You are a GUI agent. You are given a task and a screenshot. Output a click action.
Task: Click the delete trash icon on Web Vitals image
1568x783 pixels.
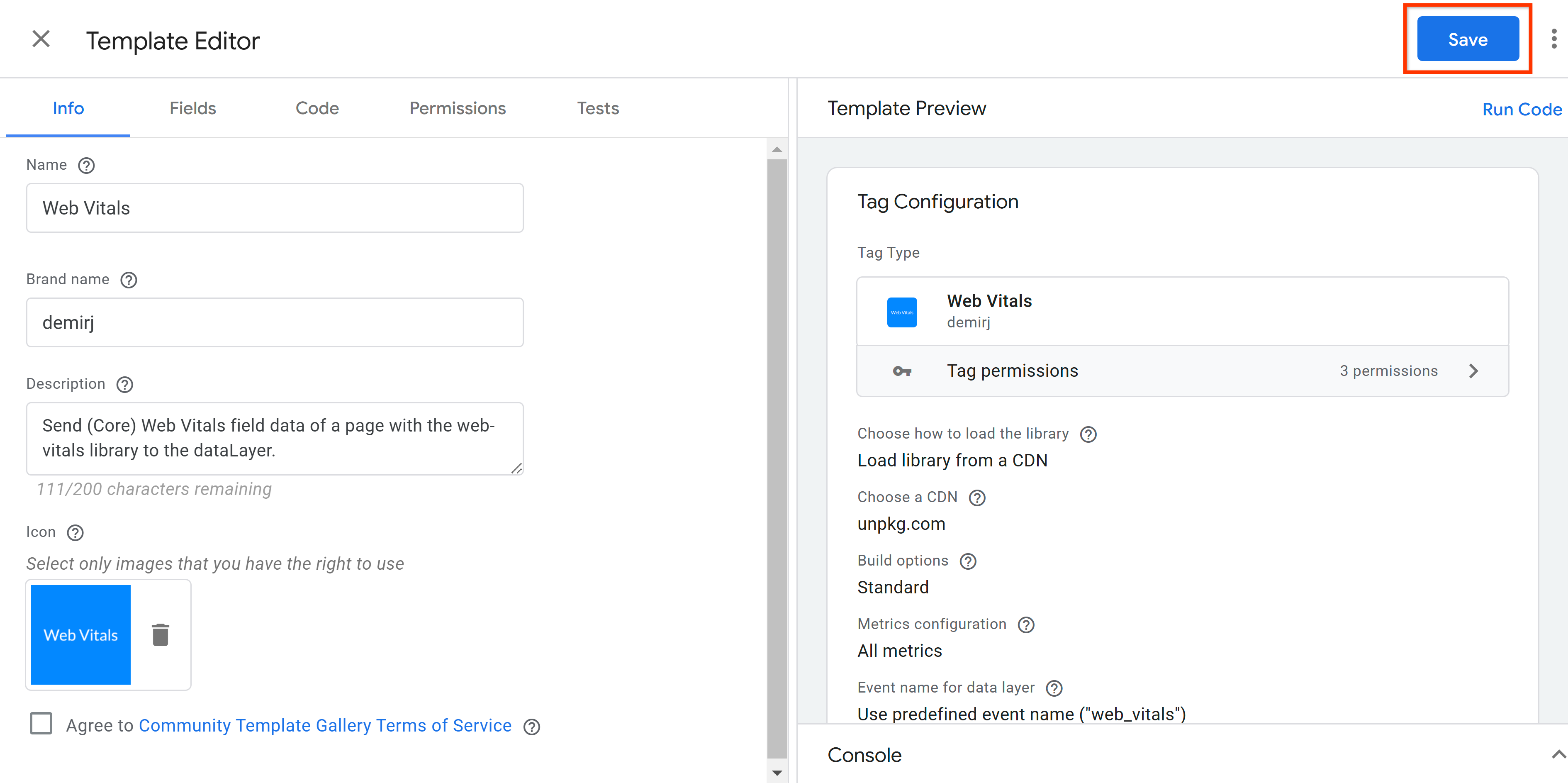(x=160, y=635)
